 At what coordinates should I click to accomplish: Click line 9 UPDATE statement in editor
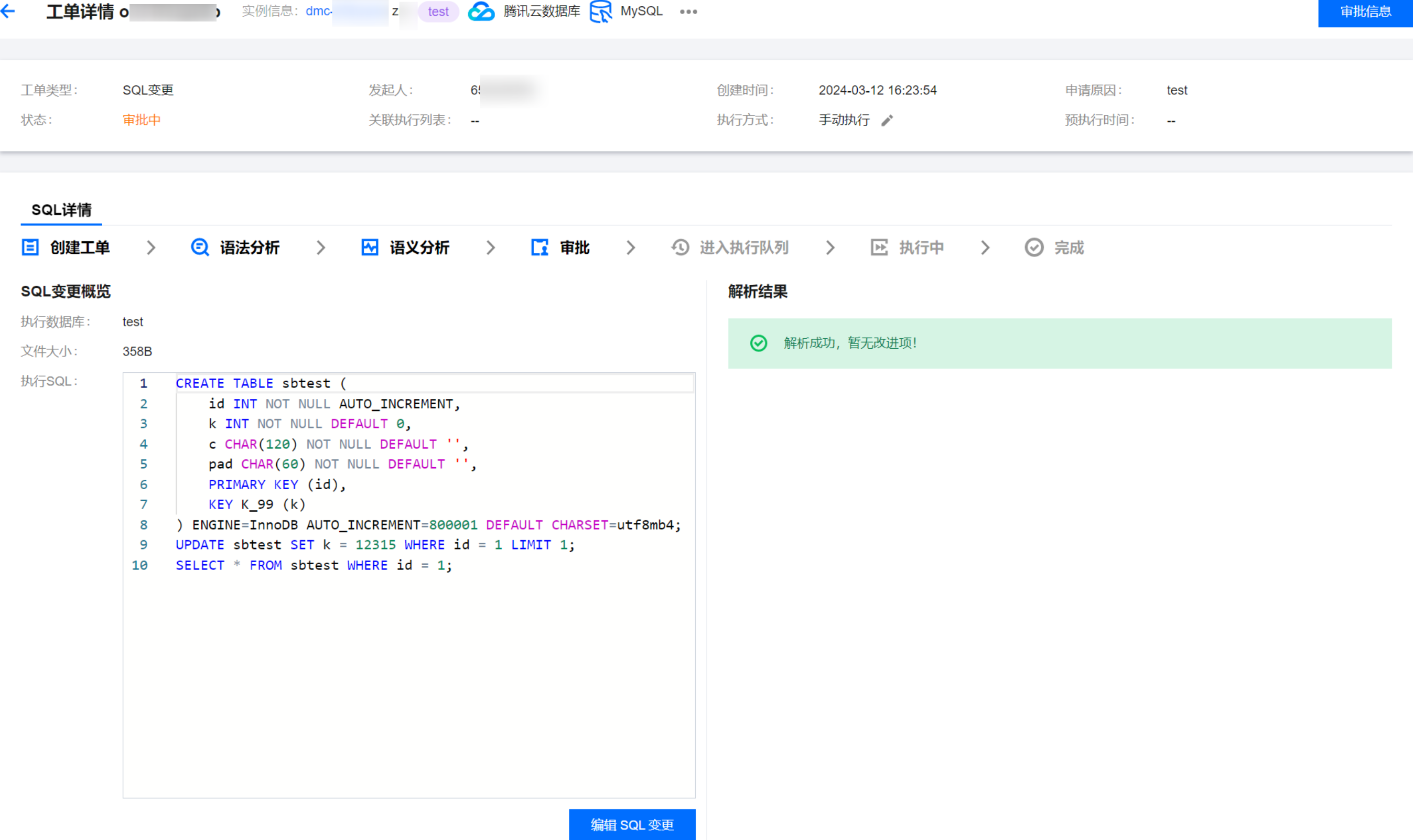[374, 544]
